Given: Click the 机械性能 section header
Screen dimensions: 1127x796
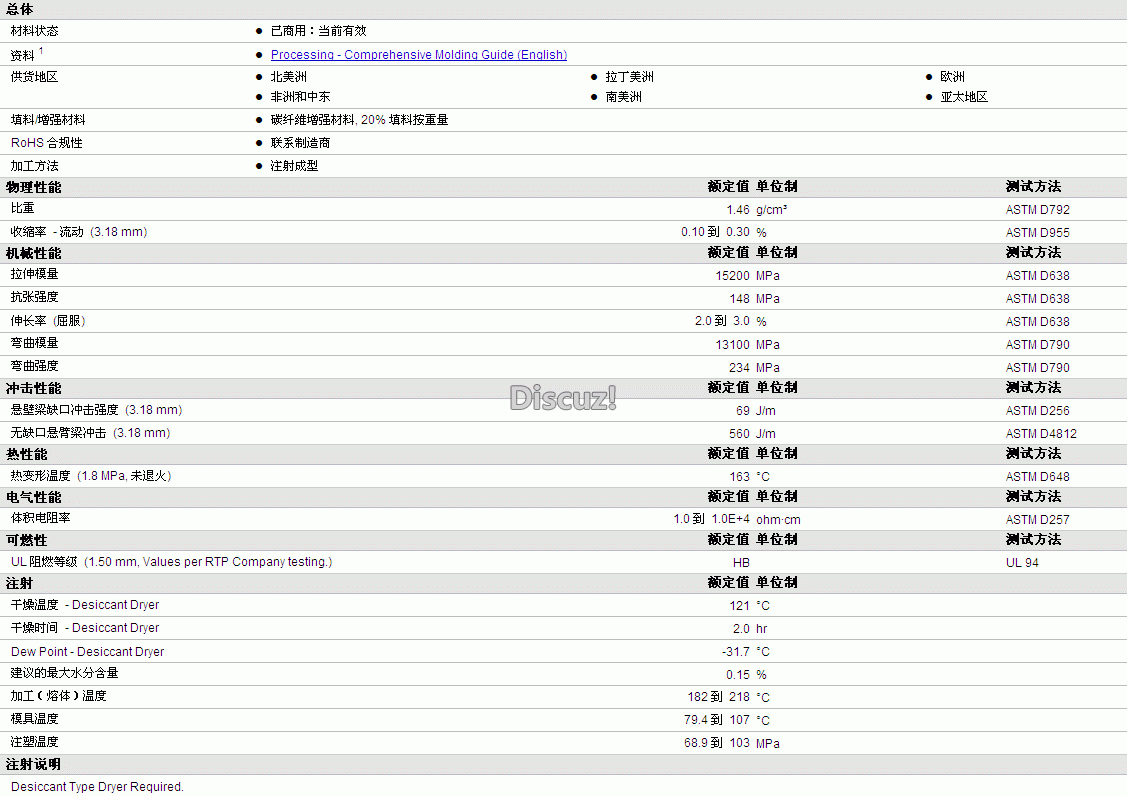Looking at the screenshot, I should (x=34, y=254).
